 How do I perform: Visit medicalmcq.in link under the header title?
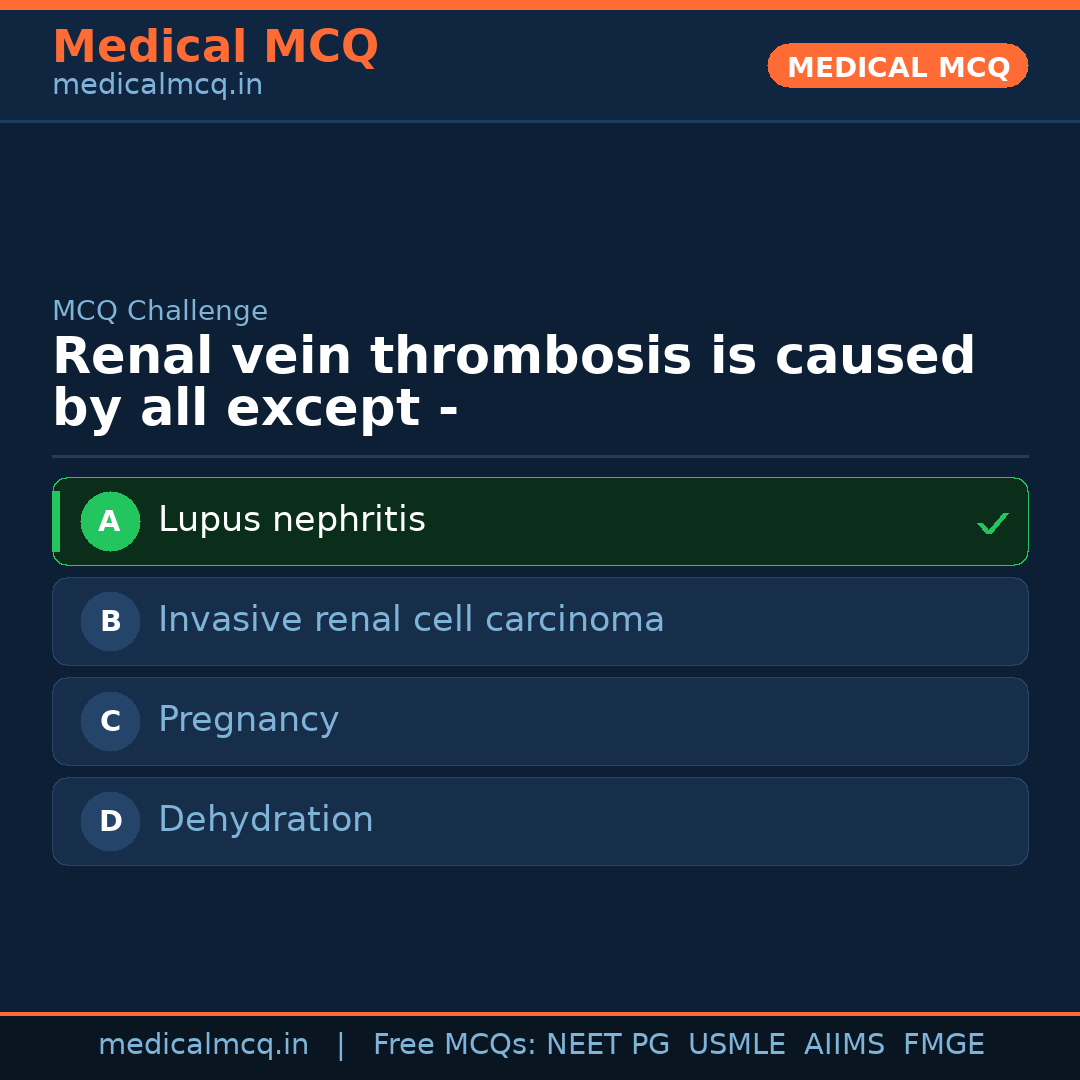tap(157, 86)
